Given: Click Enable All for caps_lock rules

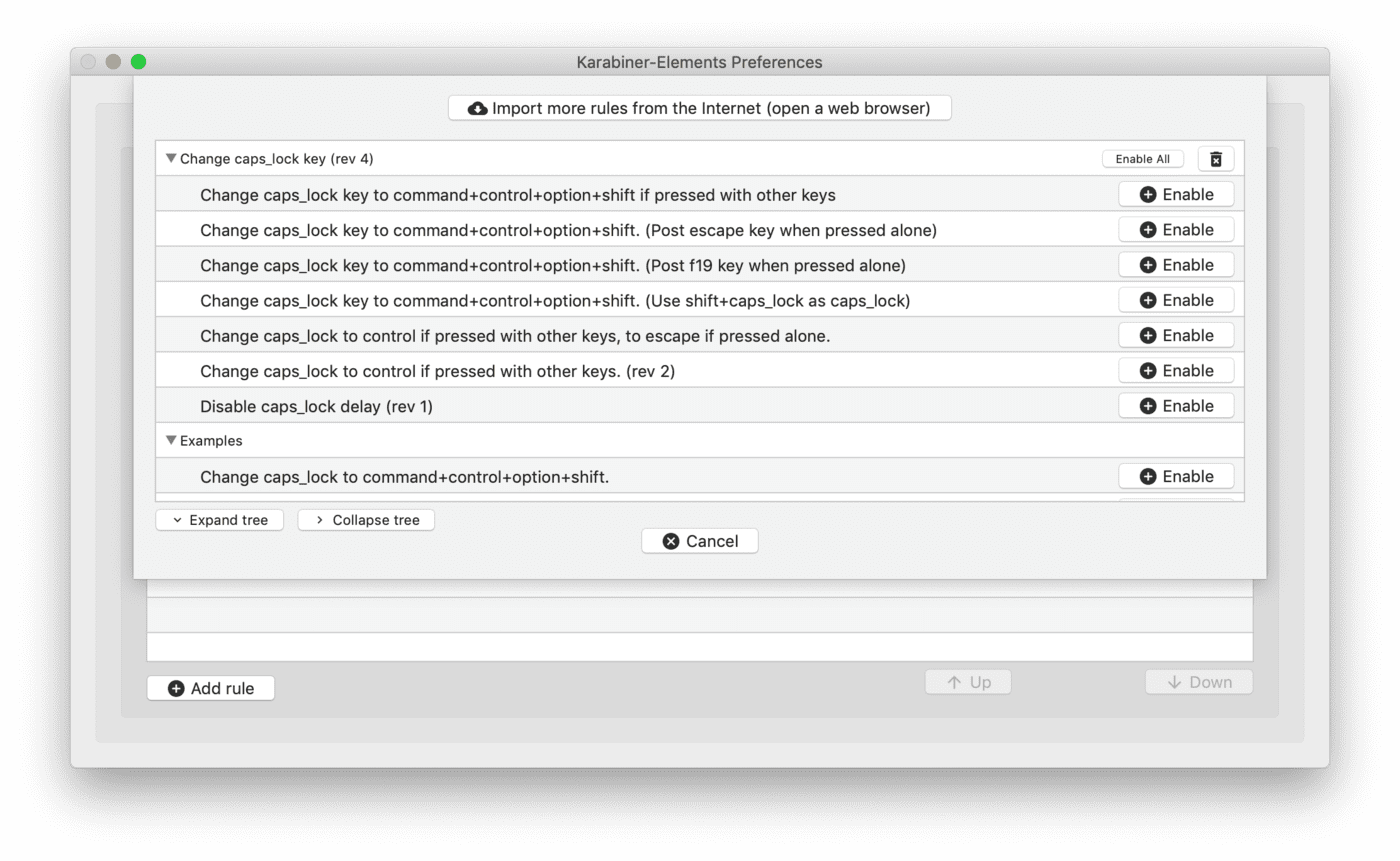Looking at the screenshot, I should [1142, 159].
